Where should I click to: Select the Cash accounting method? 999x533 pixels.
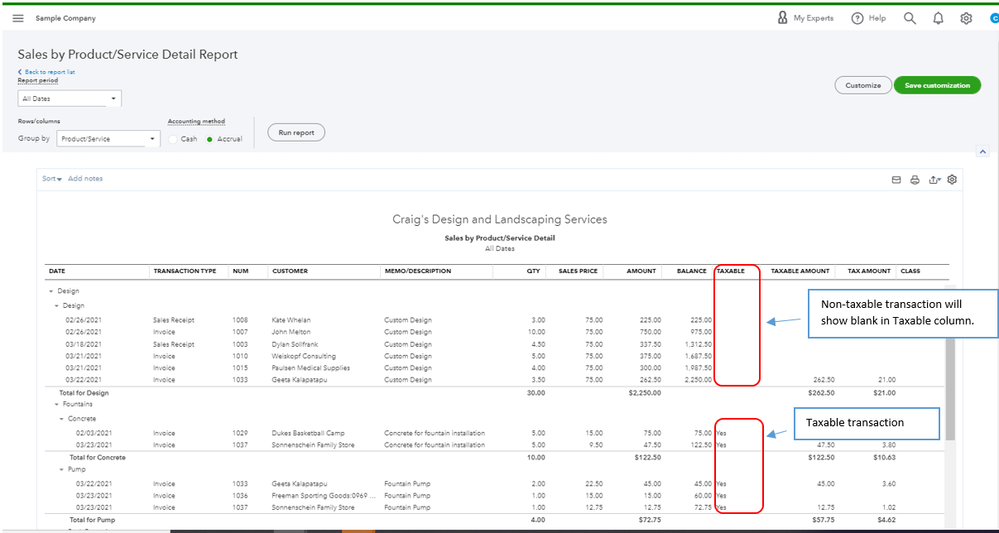click(173, 139)
